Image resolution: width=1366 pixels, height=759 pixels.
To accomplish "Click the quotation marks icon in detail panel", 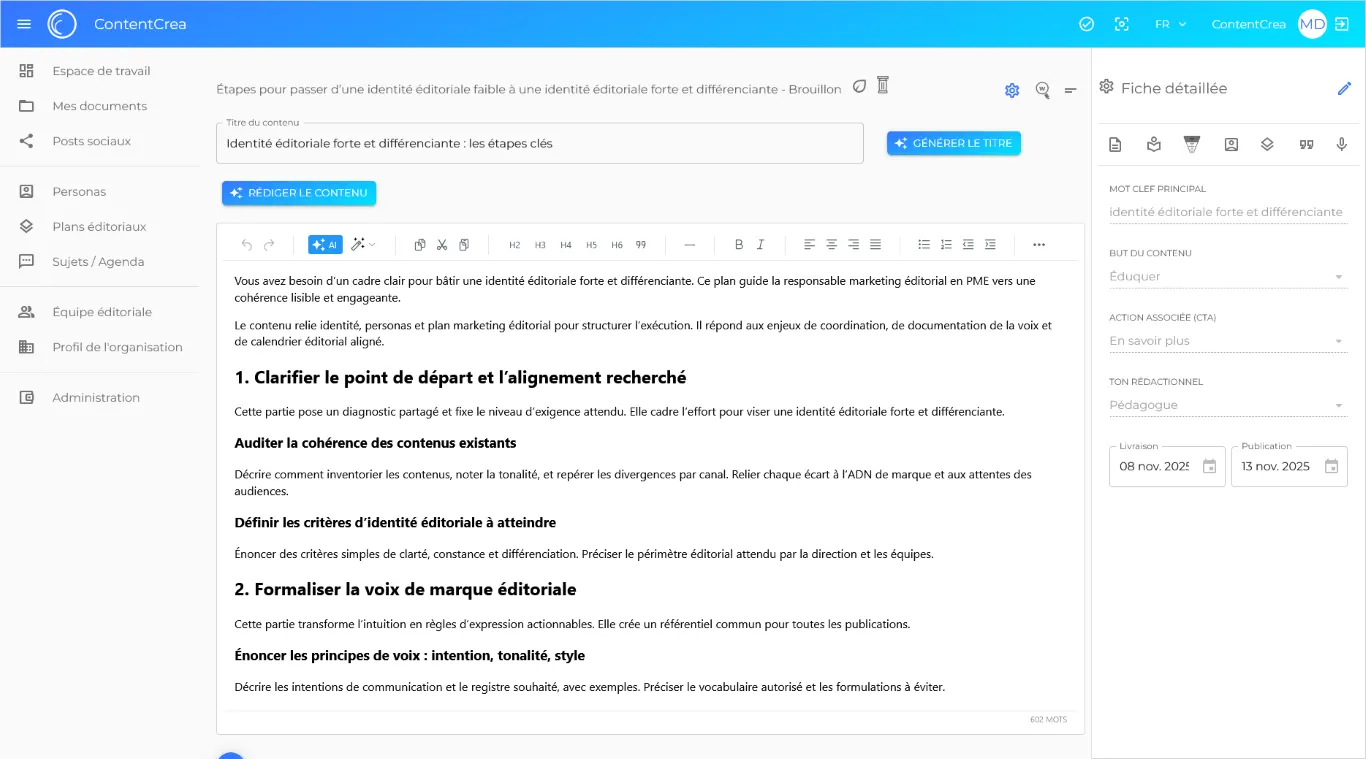I will pos(1305,144).
